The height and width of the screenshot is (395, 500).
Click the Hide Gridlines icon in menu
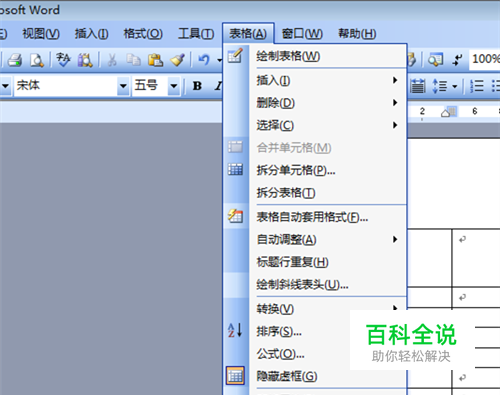pos(235,376)
